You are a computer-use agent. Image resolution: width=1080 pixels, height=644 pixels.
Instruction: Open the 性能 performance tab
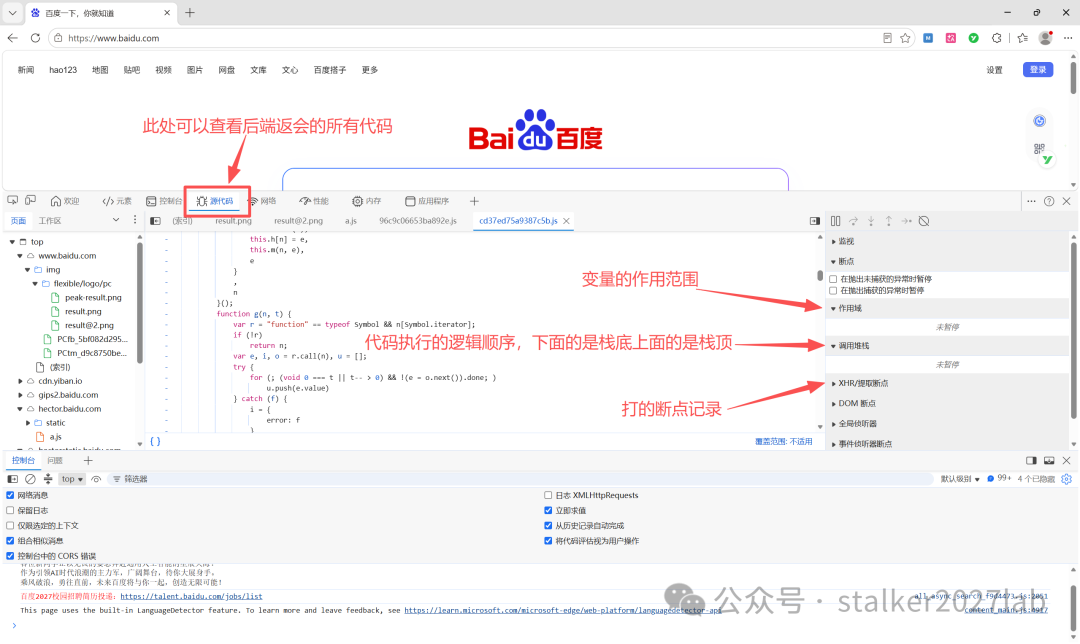click(314, 201)
